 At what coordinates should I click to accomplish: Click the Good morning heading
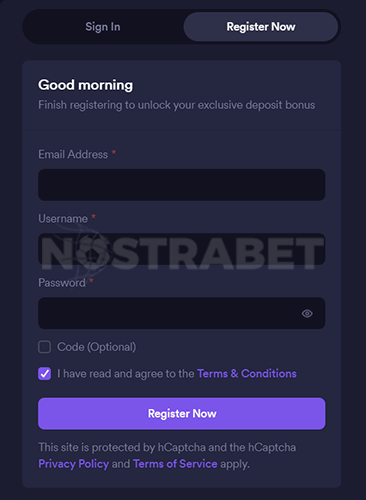86,85
